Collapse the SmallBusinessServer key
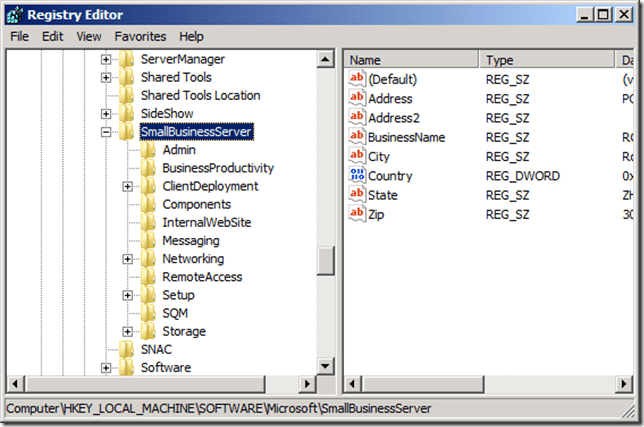Image resolution: width=644 pixels, height=427 pixels. coord(106,132)
